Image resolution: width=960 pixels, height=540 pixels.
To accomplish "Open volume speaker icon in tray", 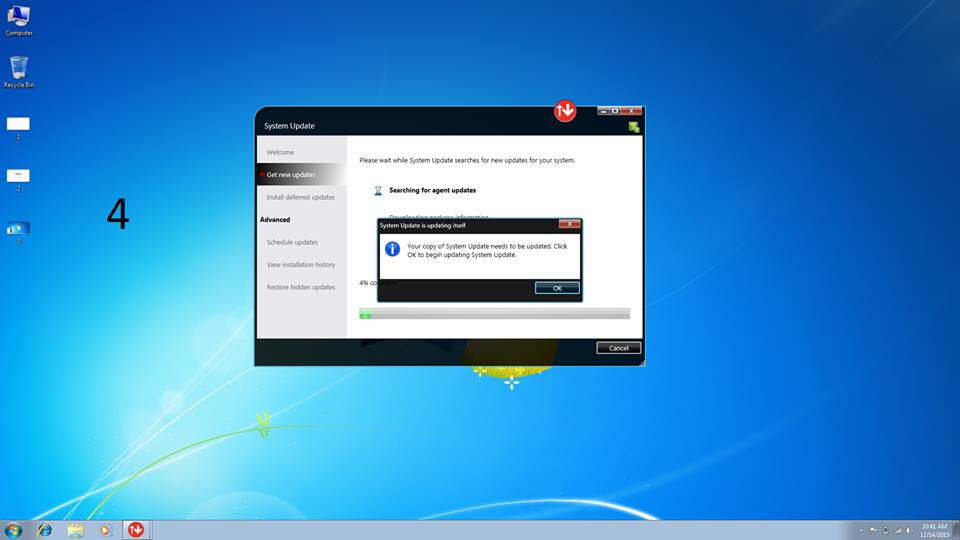I will click(x=909, y=531).
